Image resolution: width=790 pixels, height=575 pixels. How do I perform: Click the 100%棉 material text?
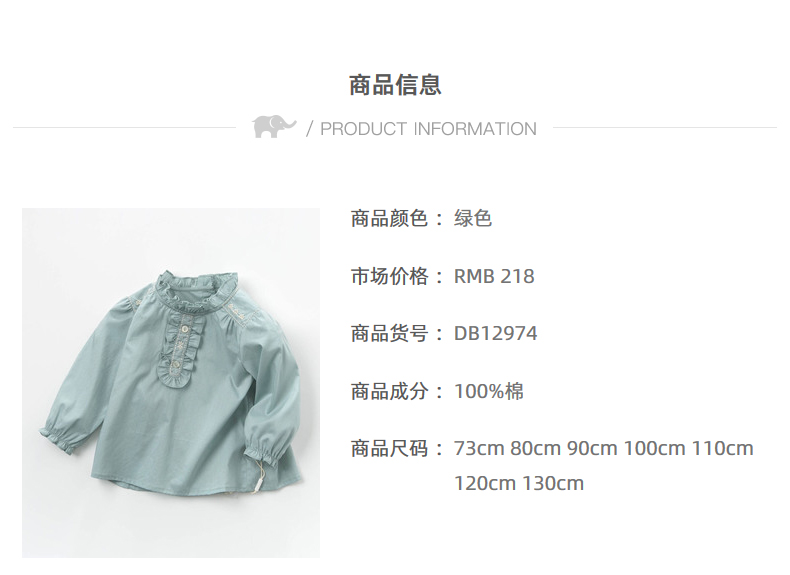[489, 391]
